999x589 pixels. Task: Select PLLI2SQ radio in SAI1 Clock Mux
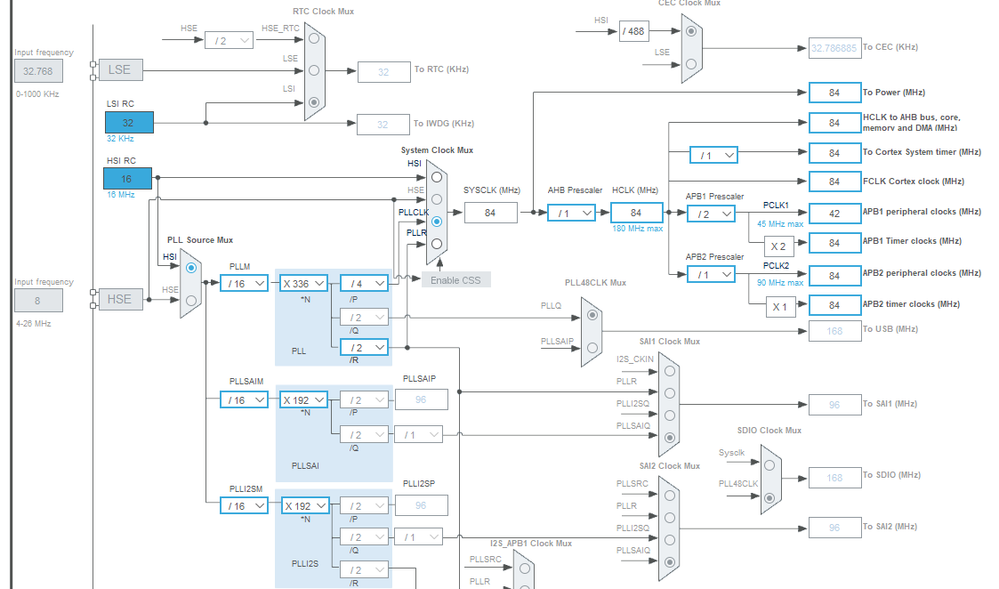670,416
